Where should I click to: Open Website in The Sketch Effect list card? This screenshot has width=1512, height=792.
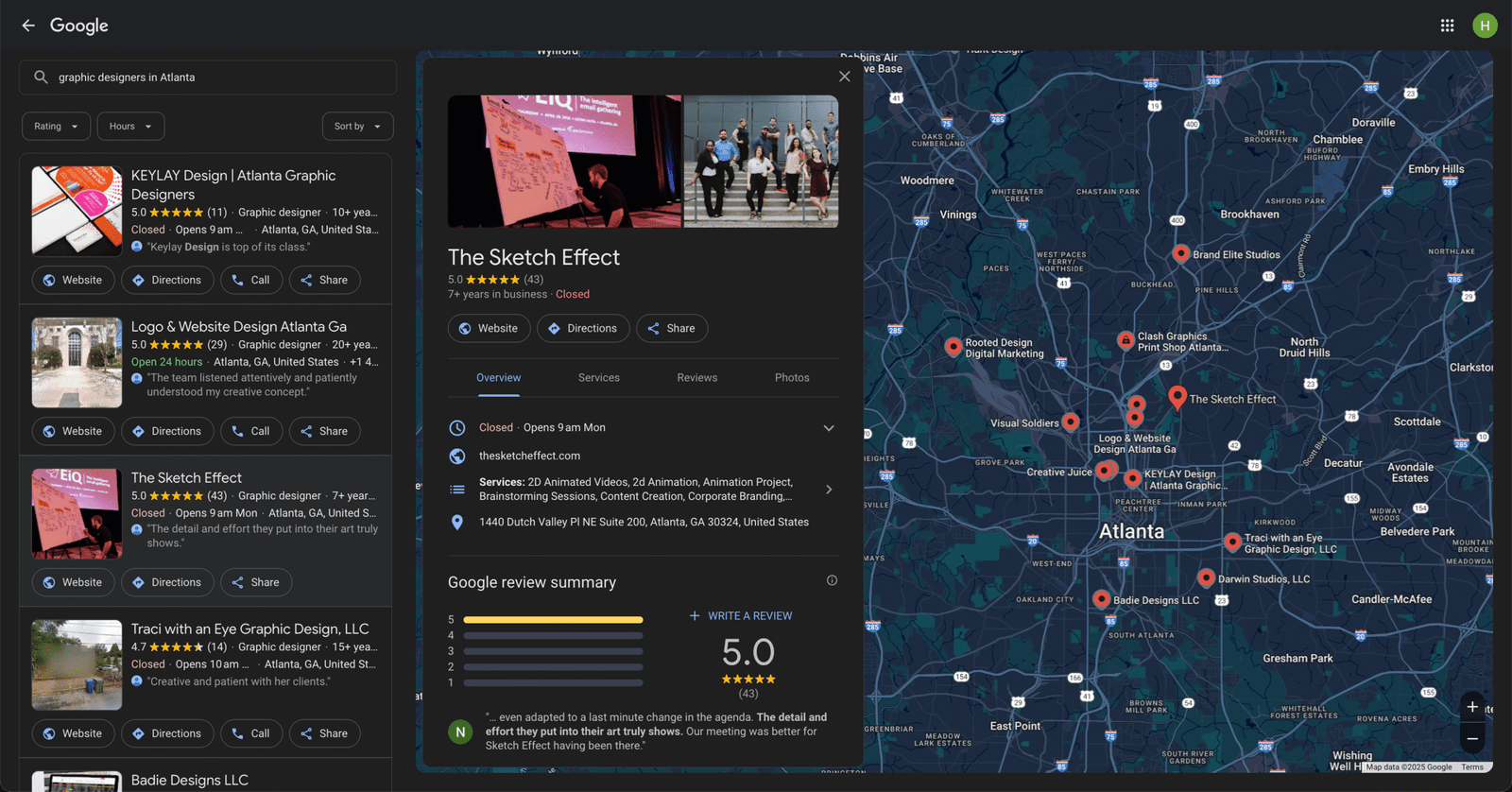(73, 582)
